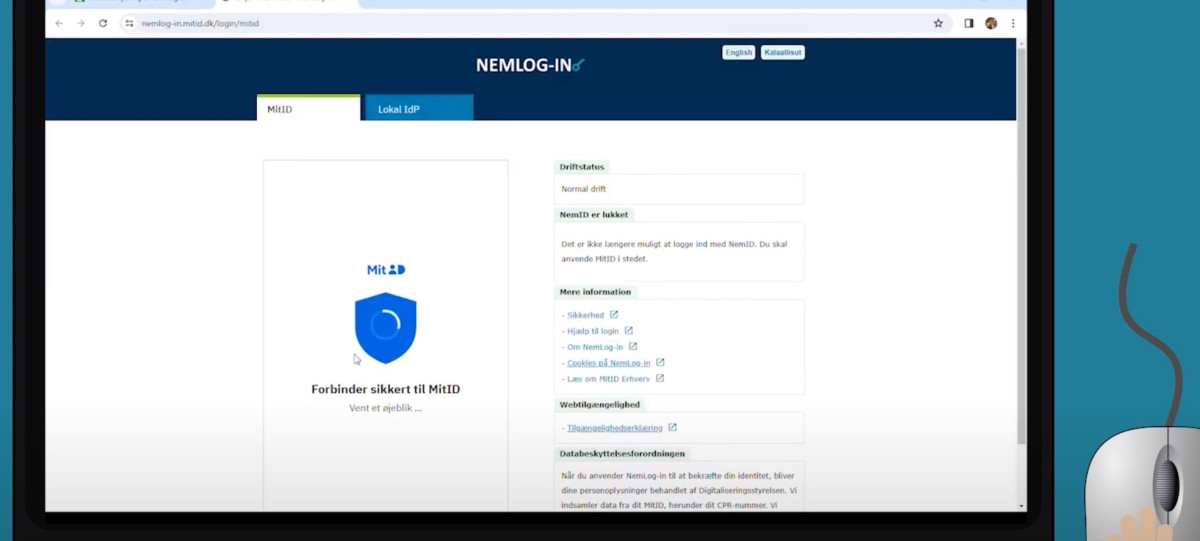Click the address bar URL field

535,23
